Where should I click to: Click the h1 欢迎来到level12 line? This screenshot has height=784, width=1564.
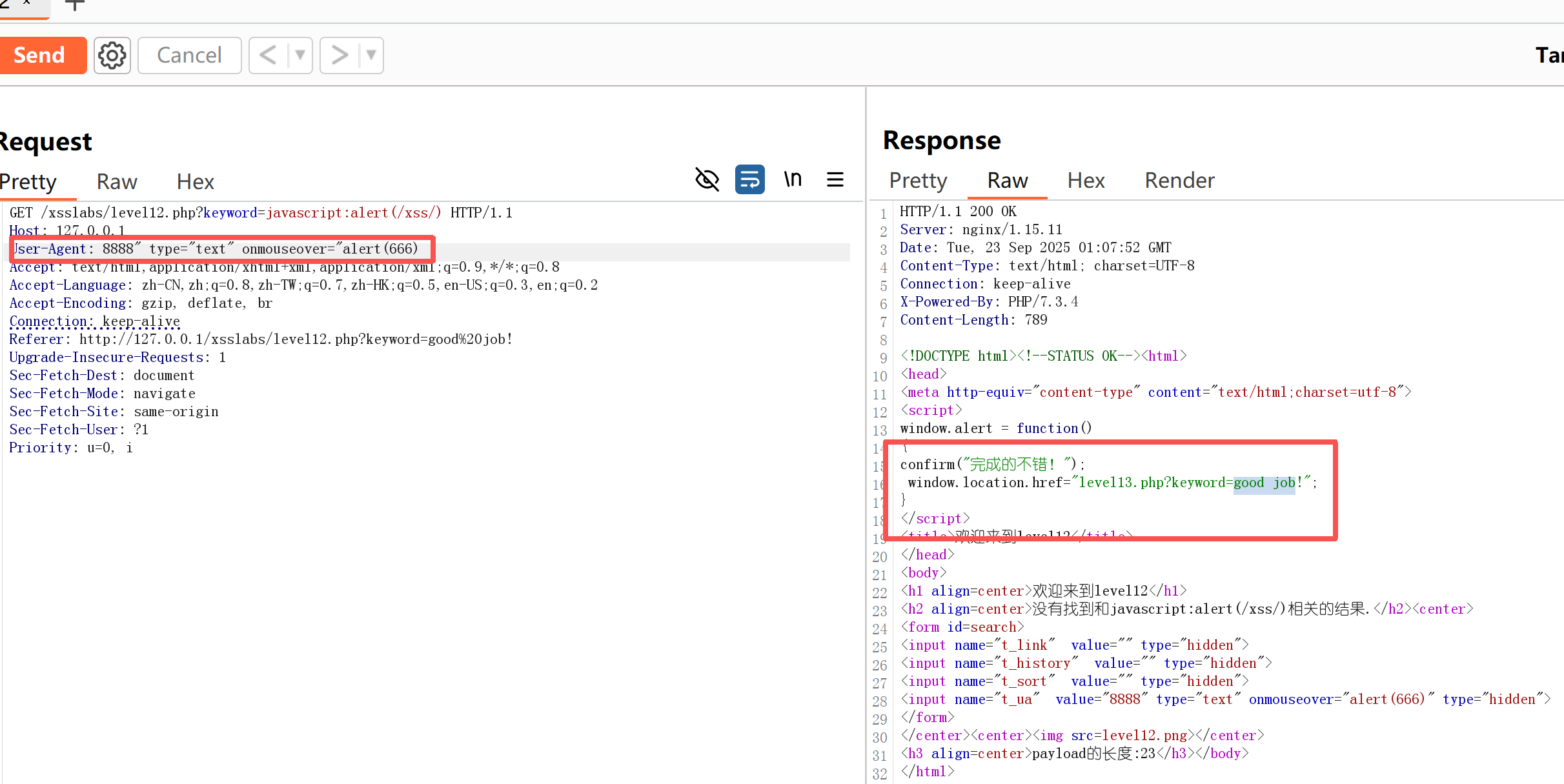(x=1043, y=591)
